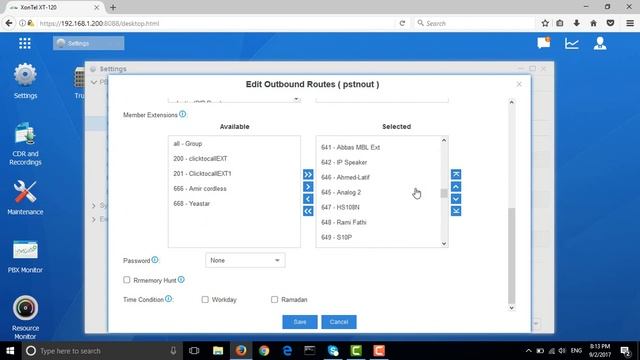Select 'all - Group' in Available
Viewport: 640px width, 360px height.
tap(234, 144)
